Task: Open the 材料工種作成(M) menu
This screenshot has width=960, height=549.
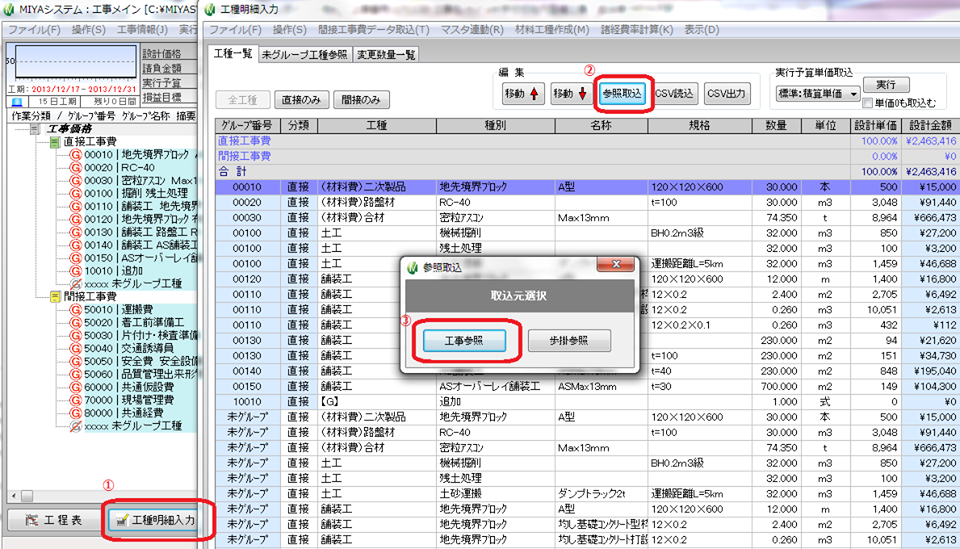Action: coord(552,29)
